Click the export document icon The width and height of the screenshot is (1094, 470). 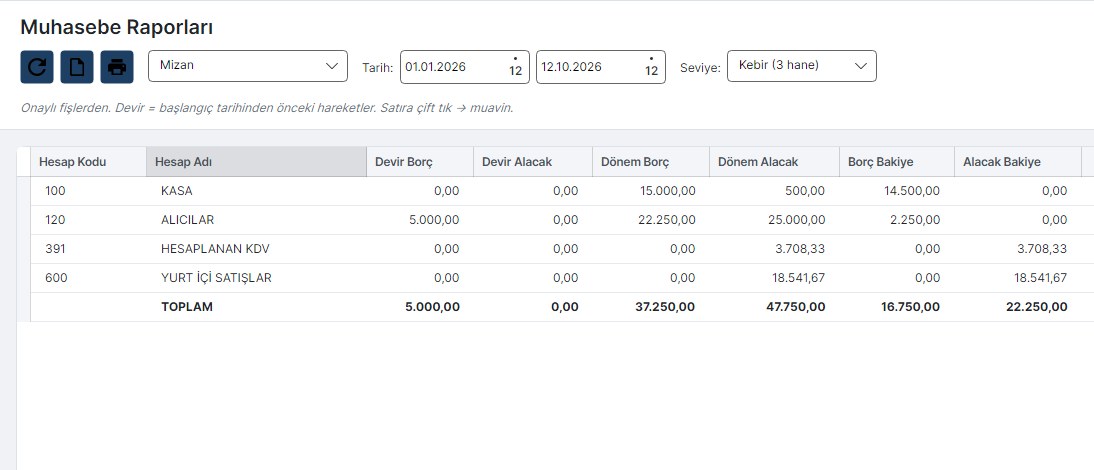click(x=77, y=67)
